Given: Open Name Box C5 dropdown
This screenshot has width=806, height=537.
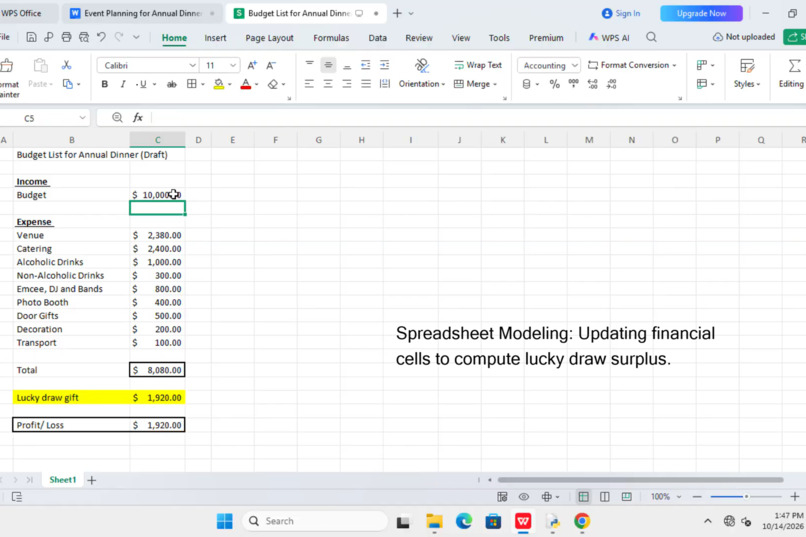Looking at the screenshot, I should point(82,118).
